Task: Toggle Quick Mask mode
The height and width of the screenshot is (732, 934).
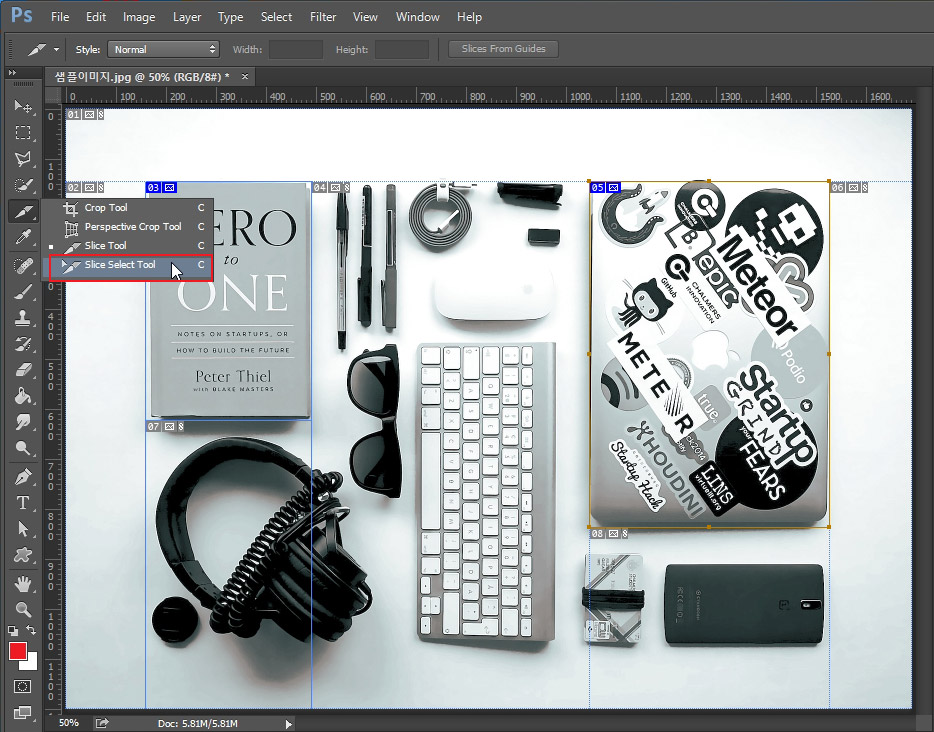Action: [x=23, y=686]
